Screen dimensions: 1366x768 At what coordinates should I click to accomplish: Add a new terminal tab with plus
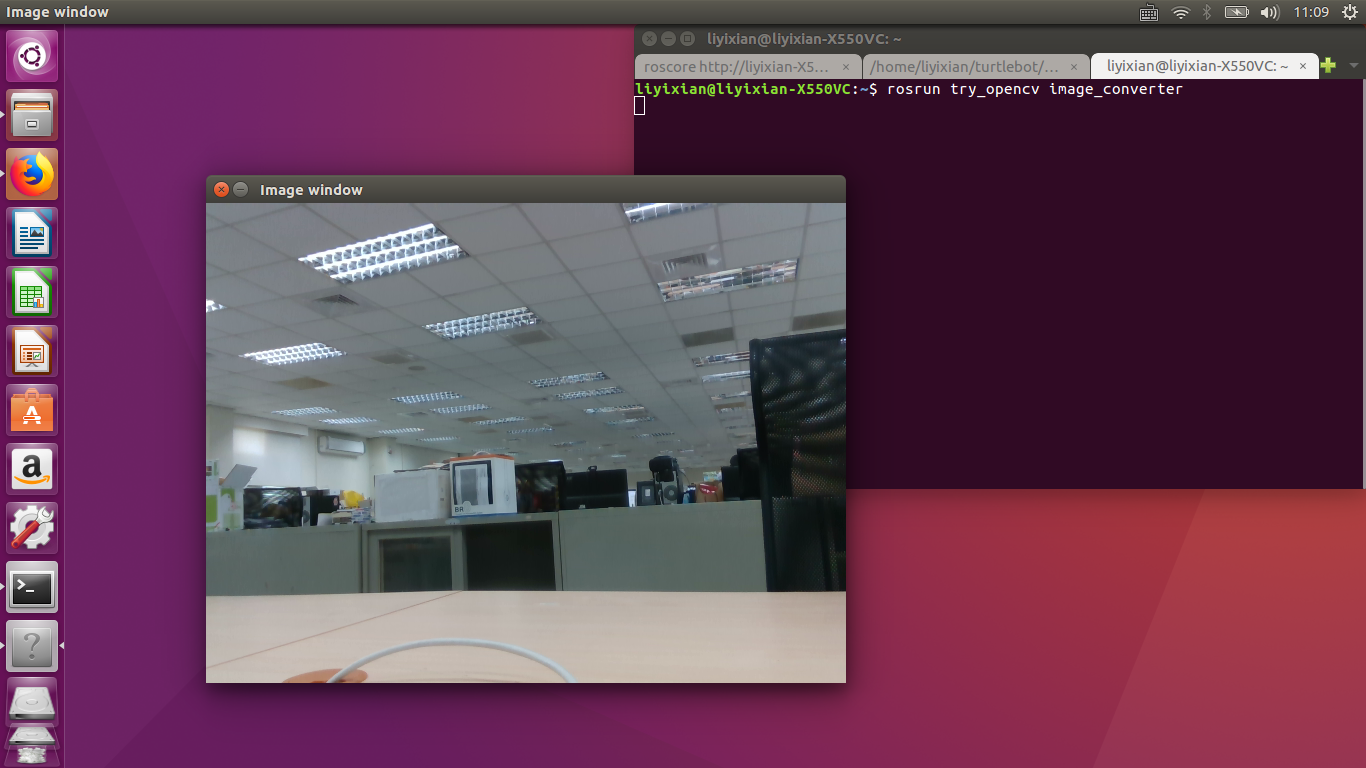(x=1328, y=66)
